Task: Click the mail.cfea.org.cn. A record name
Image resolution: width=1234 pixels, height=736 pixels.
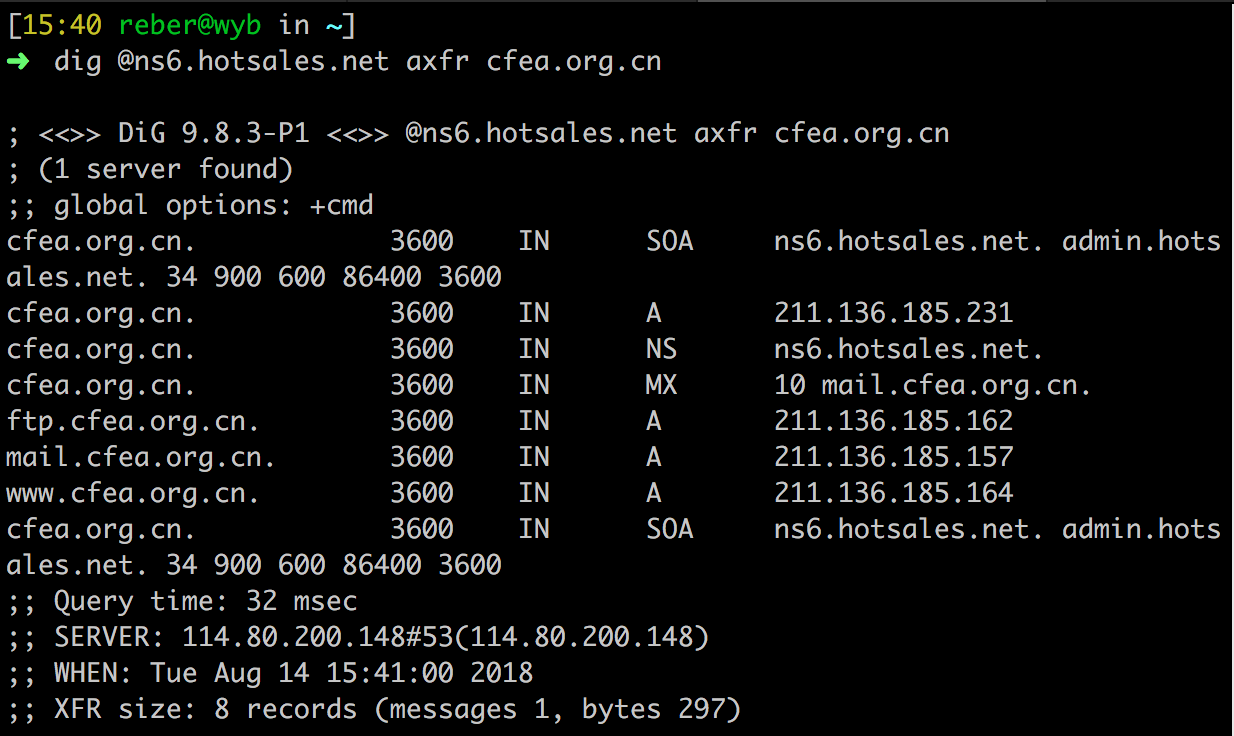Action: click(x=141, y=457)
